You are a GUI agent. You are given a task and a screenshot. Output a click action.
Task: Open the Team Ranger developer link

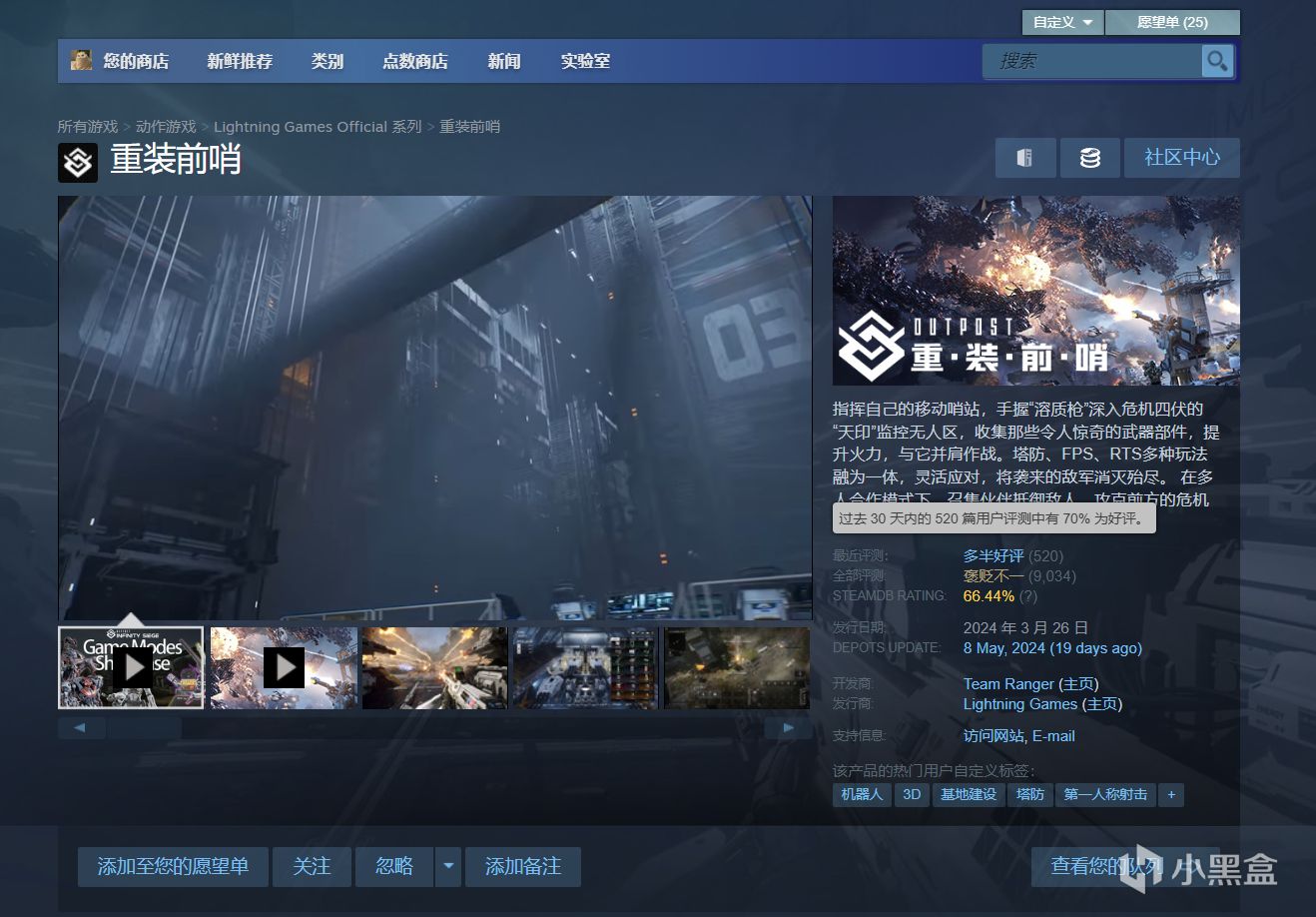pyautogui.click(x=1008, y=683)
